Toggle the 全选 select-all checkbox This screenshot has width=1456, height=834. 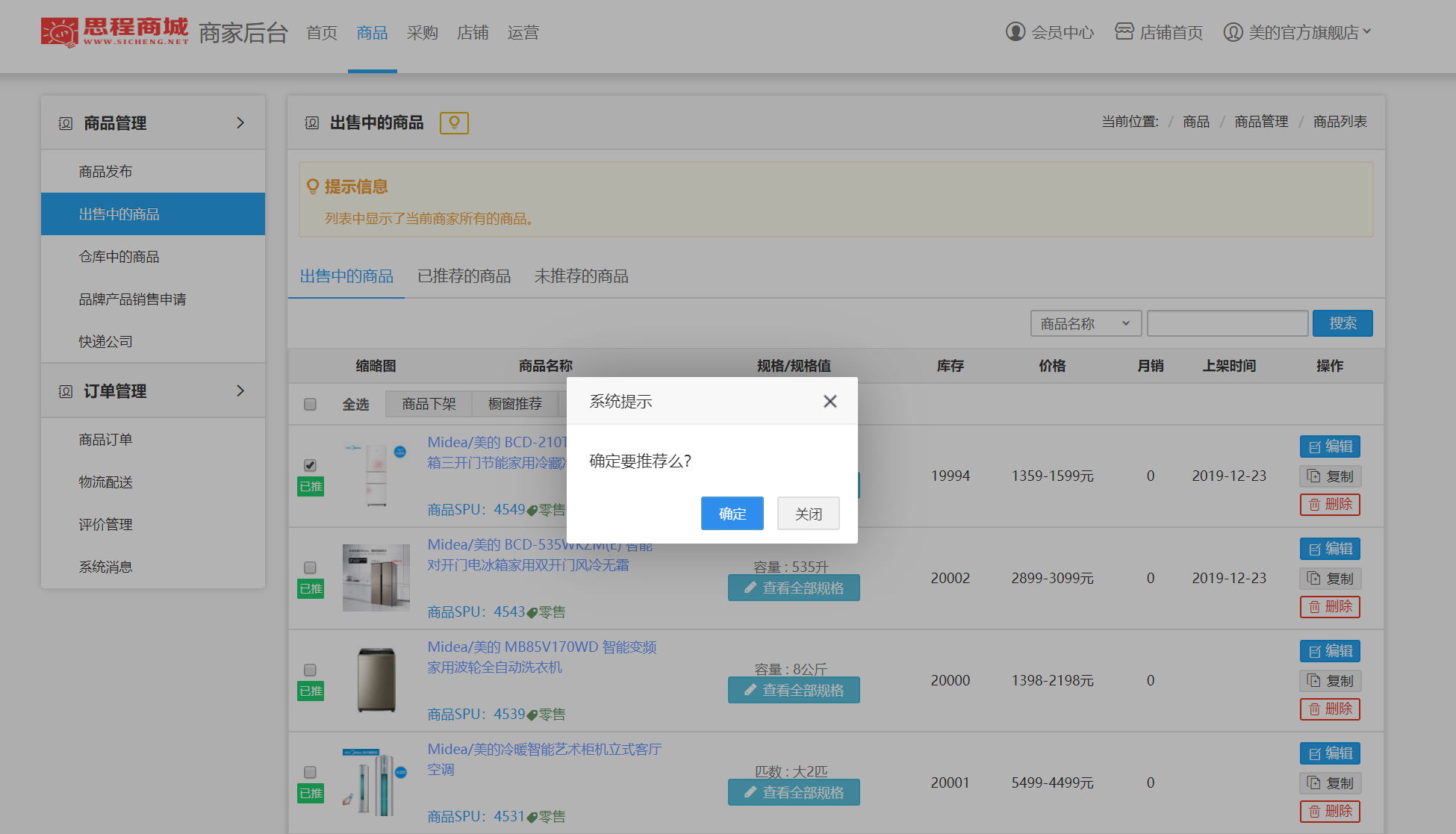(x=310, y=405)
